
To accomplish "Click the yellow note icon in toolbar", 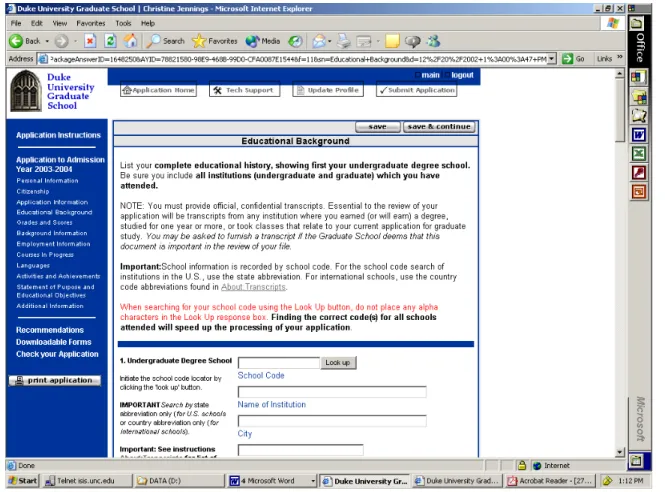I will coord(392,41).
